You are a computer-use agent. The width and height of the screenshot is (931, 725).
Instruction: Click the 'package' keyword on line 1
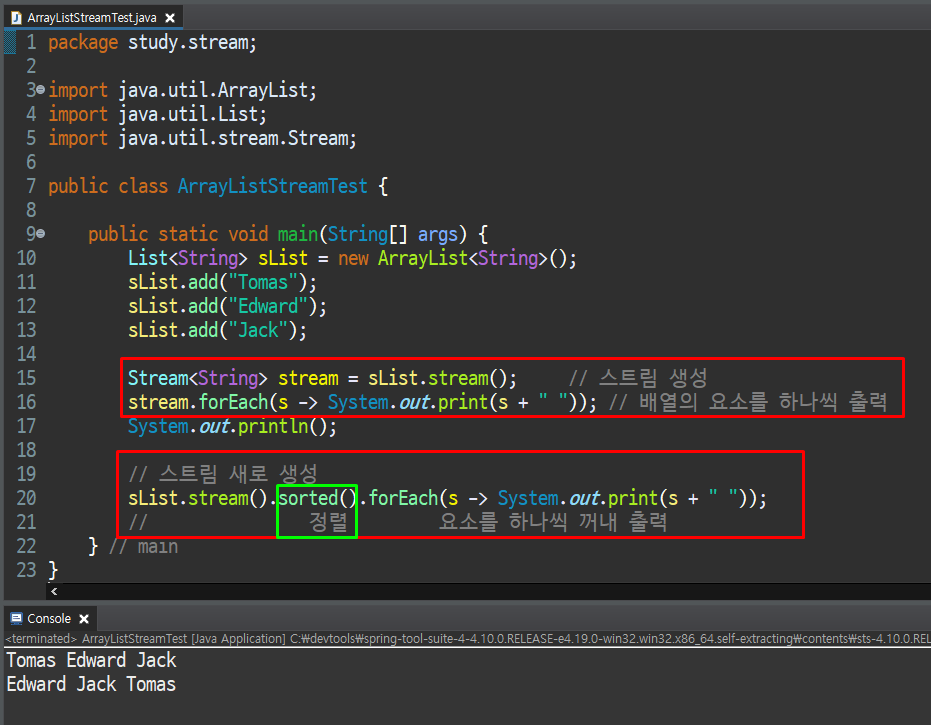tap(83, 43)
